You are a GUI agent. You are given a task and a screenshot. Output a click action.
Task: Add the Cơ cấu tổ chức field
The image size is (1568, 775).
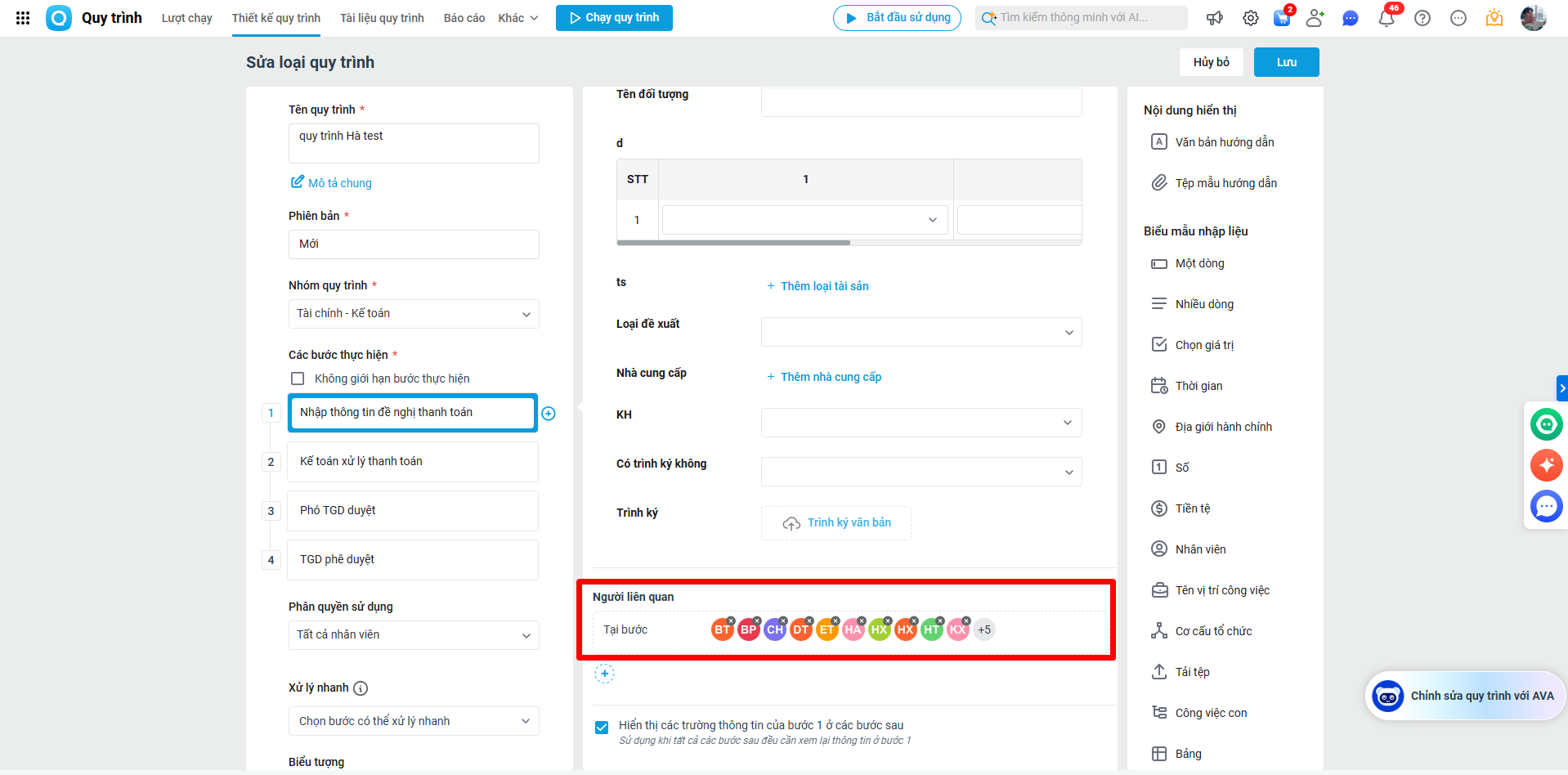pos(1202,631)
